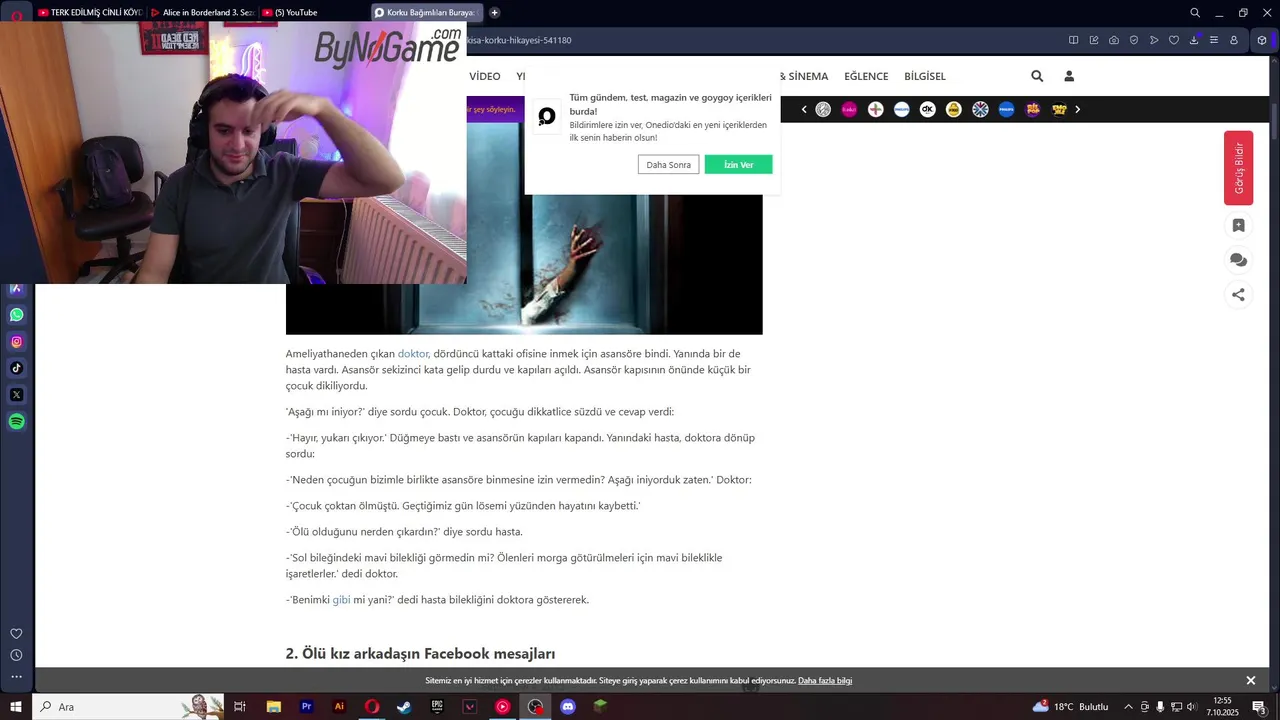Open the downloads icon in toolbar
This screenshot has width=1280, height=720.
pyautogui.click(x=1194, y=40)
